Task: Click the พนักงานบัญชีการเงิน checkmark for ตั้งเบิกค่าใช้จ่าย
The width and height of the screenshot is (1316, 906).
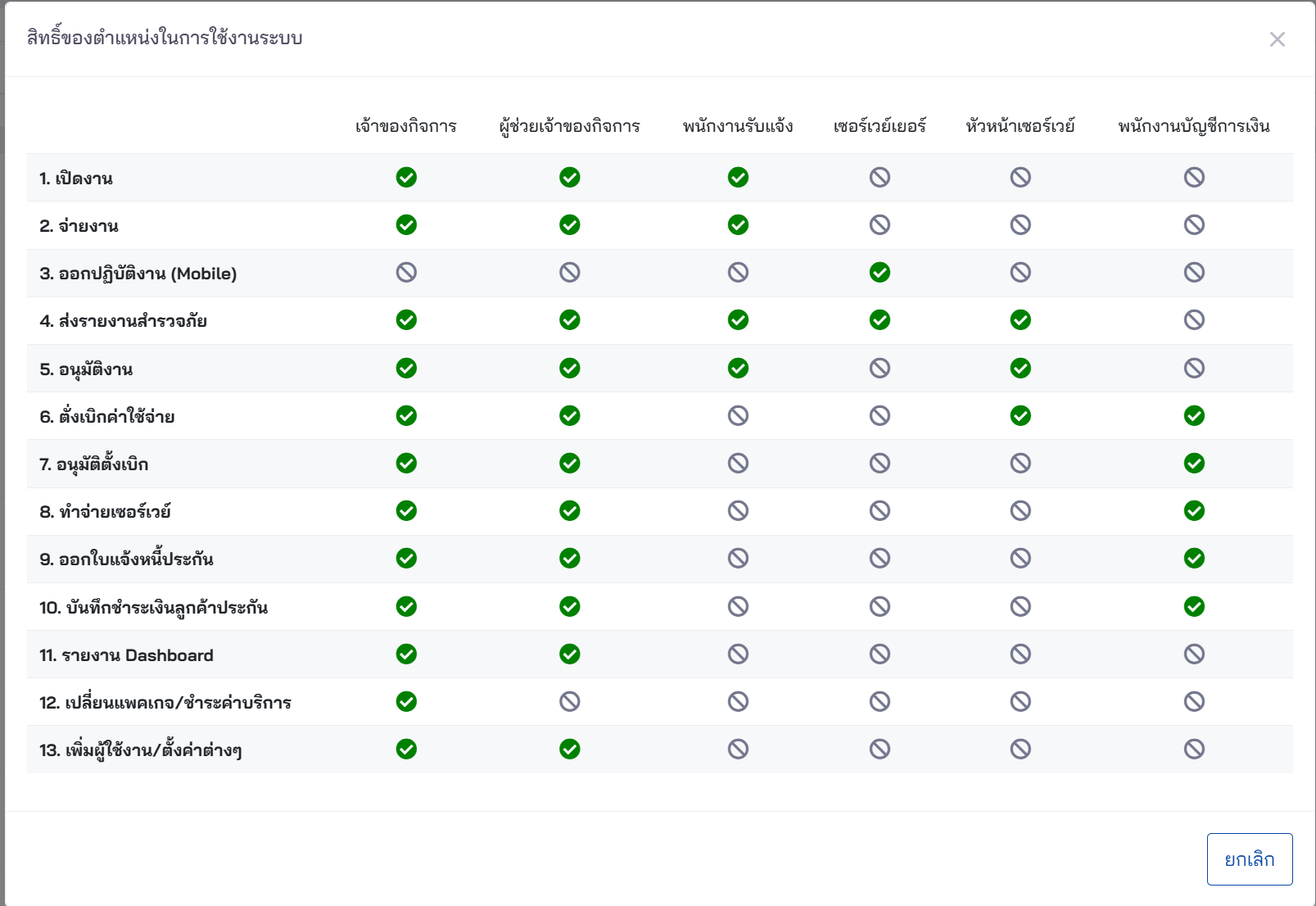Action: [x=1194, y=416]
